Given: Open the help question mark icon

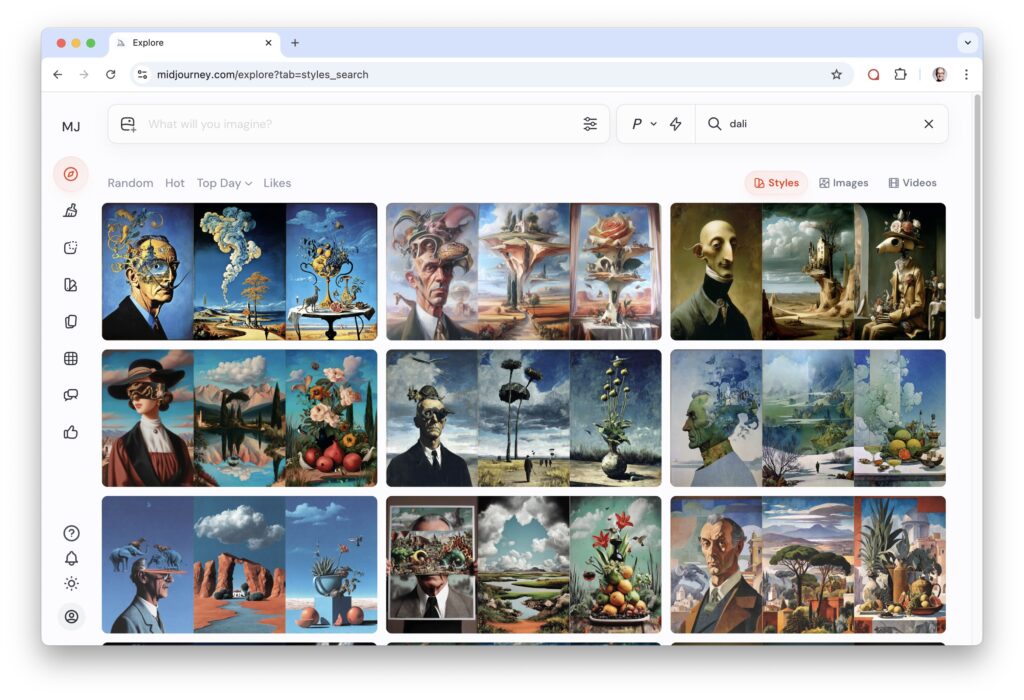Looking at the screenshot, I should pos(71,533).
